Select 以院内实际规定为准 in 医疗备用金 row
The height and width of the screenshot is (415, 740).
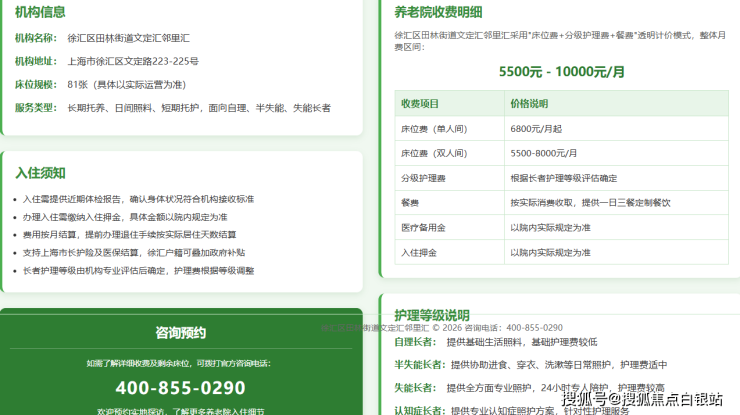click(x=550, y=228)
